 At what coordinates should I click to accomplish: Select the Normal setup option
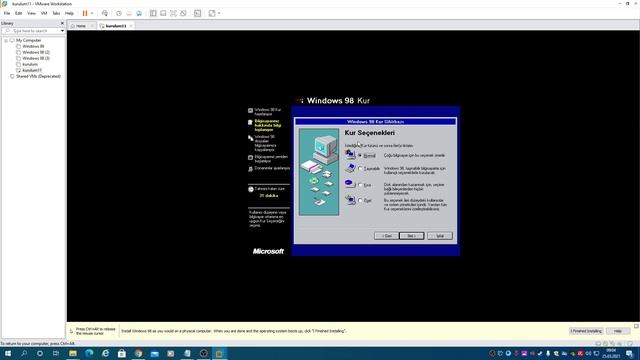[360, 156]
